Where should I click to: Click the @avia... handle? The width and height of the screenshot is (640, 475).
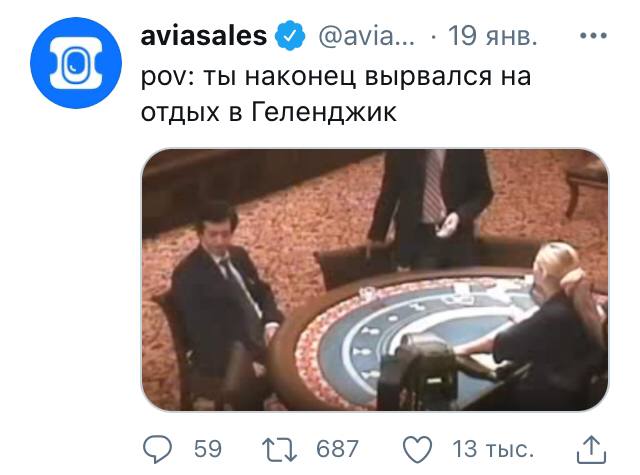click(366, 36)
